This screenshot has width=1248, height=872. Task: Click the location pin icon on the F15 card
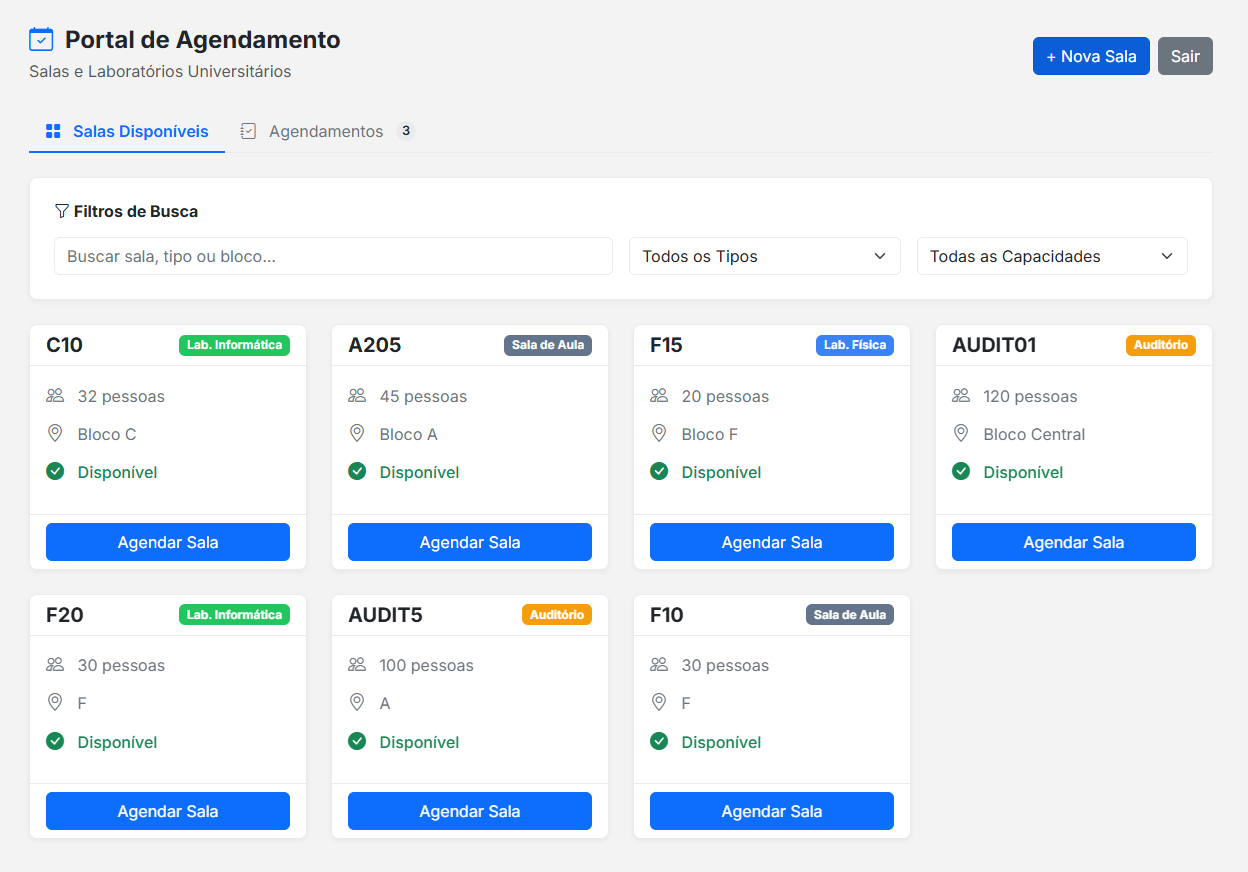tap(659, 434)
